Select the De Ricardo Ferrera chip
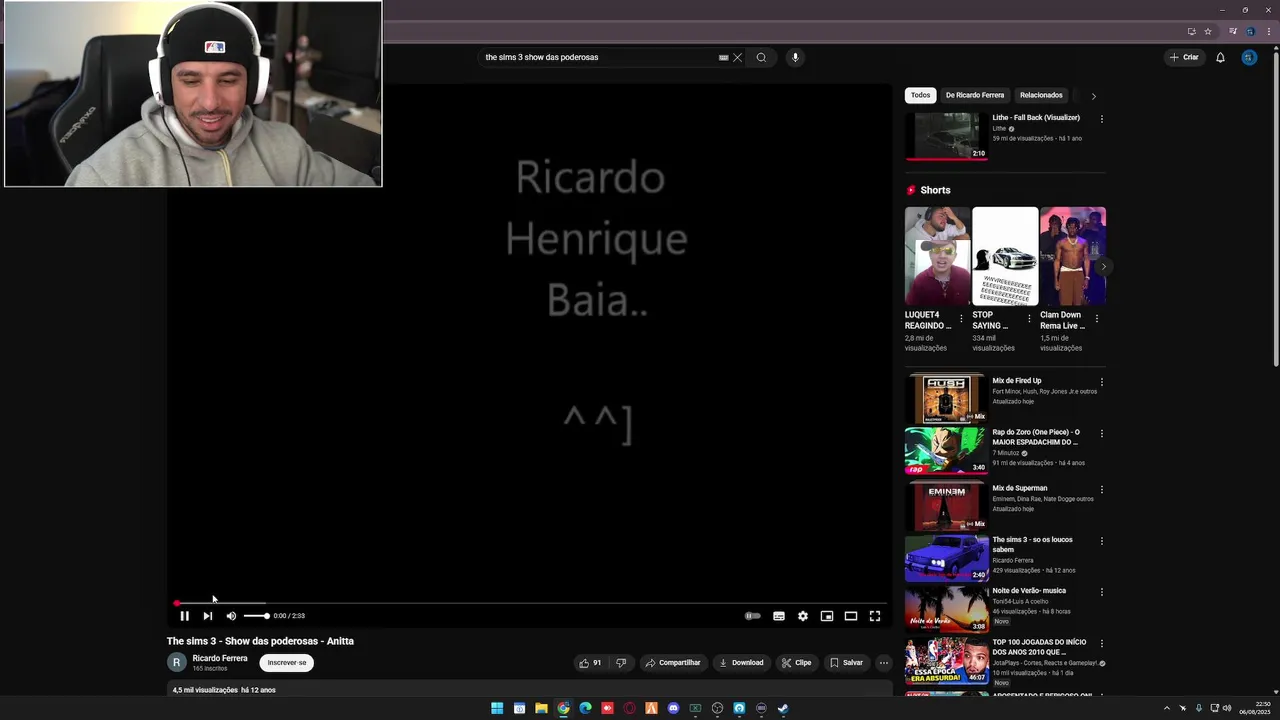The height and width of the screenshot is (720, 1280). [975, 95]
